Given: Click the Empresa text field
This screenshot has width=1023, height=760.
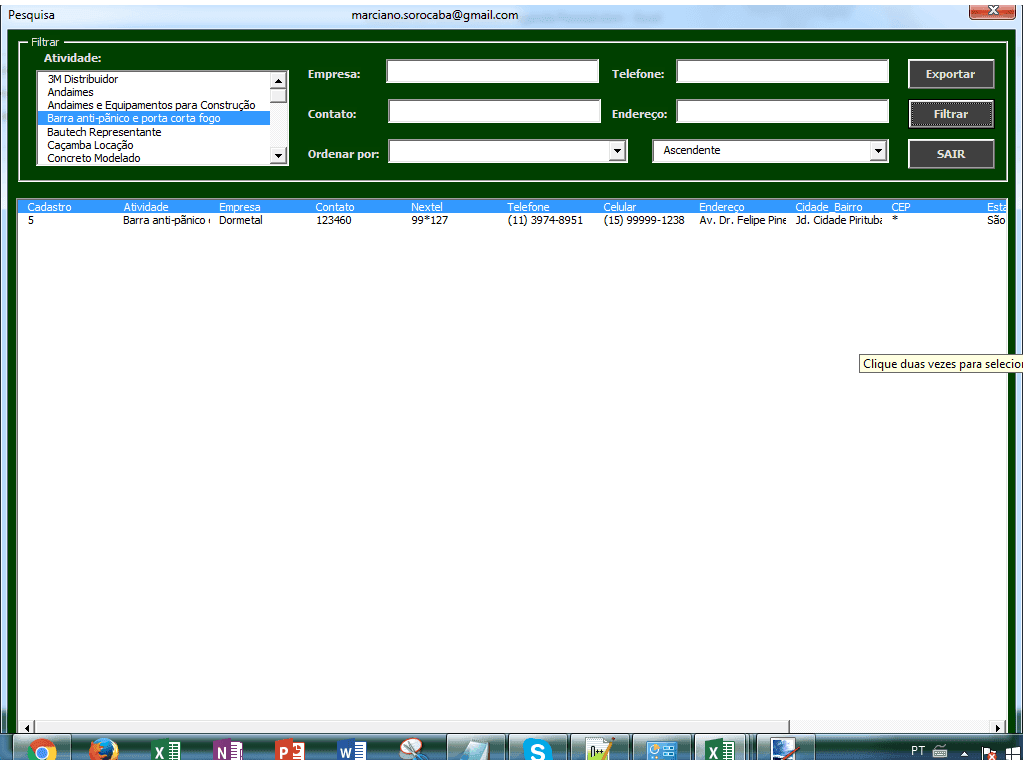Looking at the screenshot, I should click(x=492, y=72).
